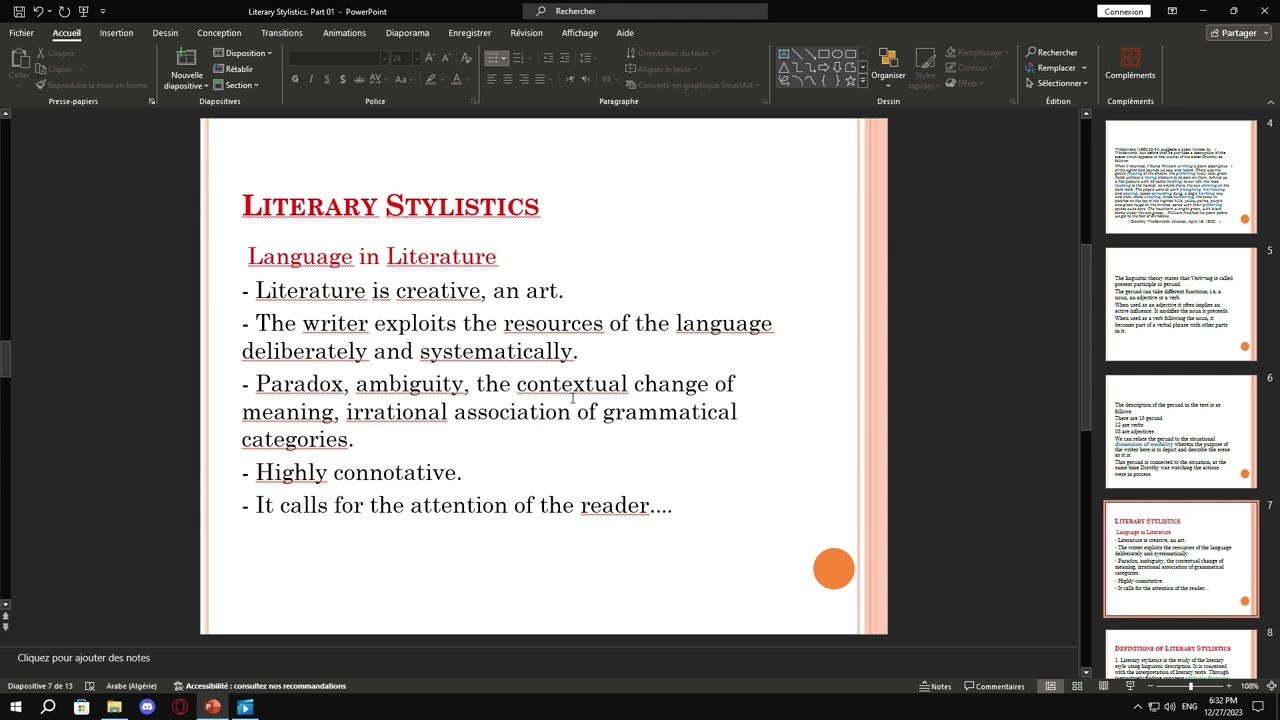The height and width of the screenshot is (720, 1280).
Task: Decrease font size with the A down-arrow icon
Action: (x=444, y=58)
